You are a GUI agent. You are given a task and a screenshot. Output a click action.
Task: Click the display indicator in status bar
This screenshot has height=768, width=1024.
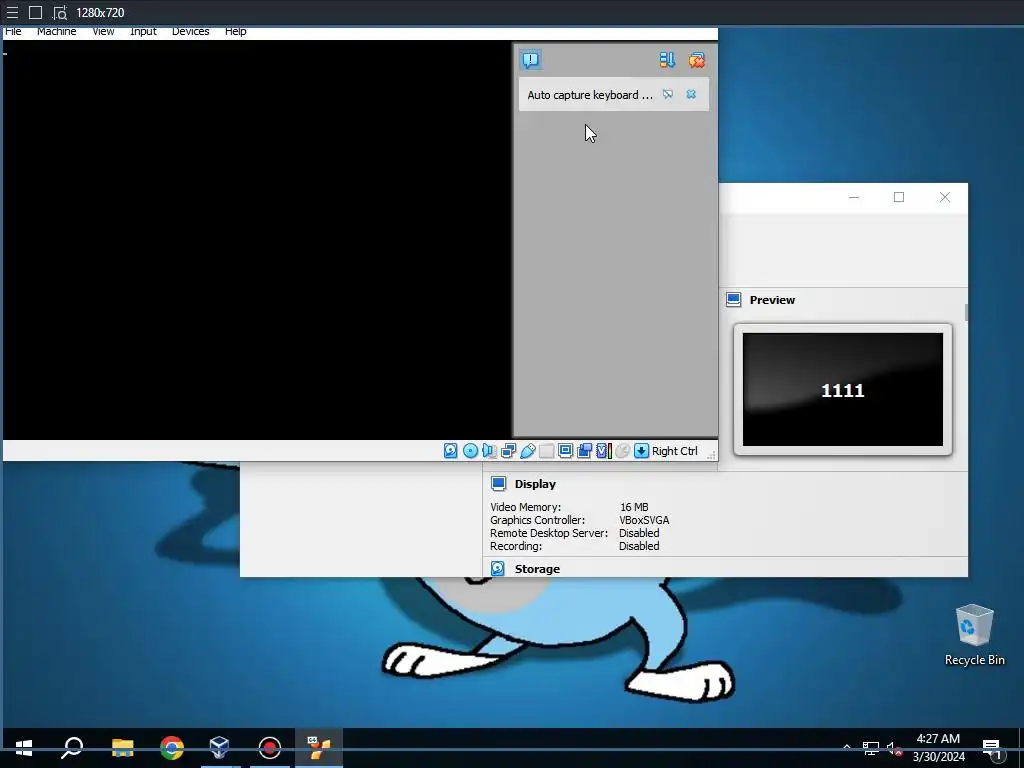[566, 451]
